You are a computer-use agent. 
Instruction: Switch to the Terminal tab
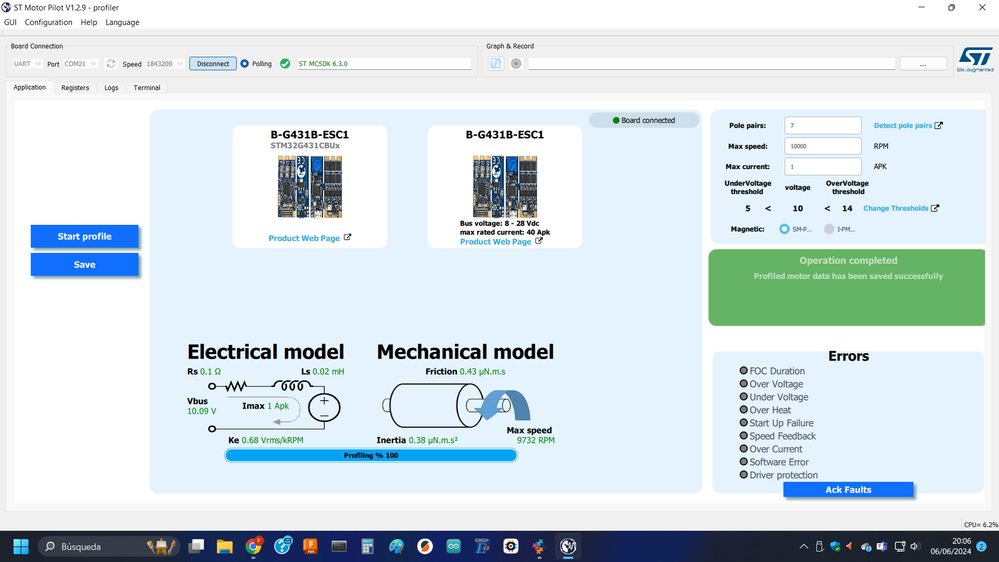click(147, 88)
